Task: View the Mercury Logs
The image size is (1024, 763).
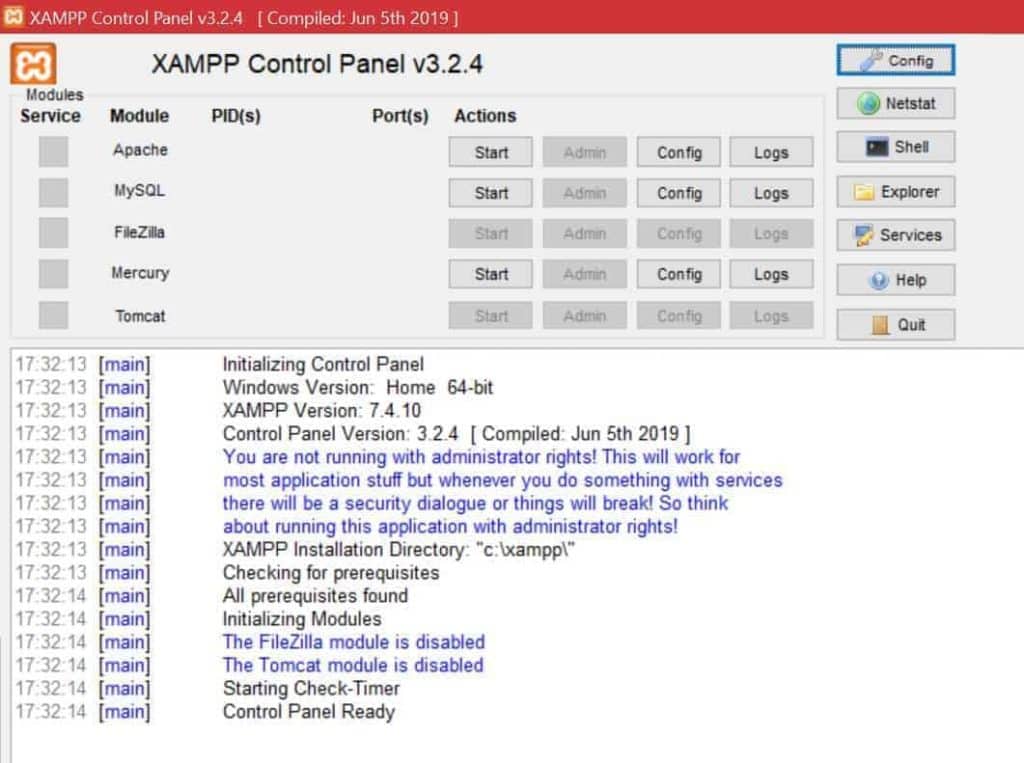Action: pos(771,274)
